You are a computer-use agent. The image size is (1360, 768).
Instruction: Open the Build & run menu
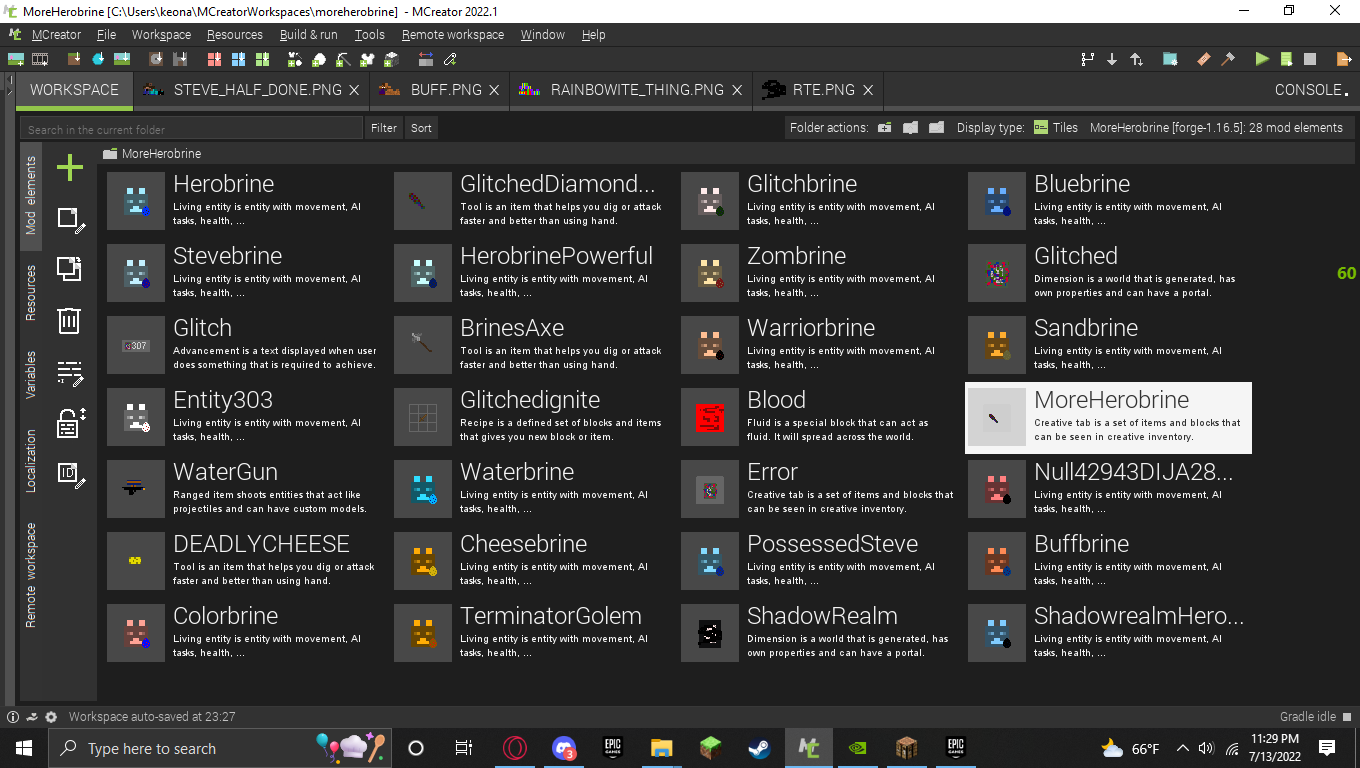(309, 34)
